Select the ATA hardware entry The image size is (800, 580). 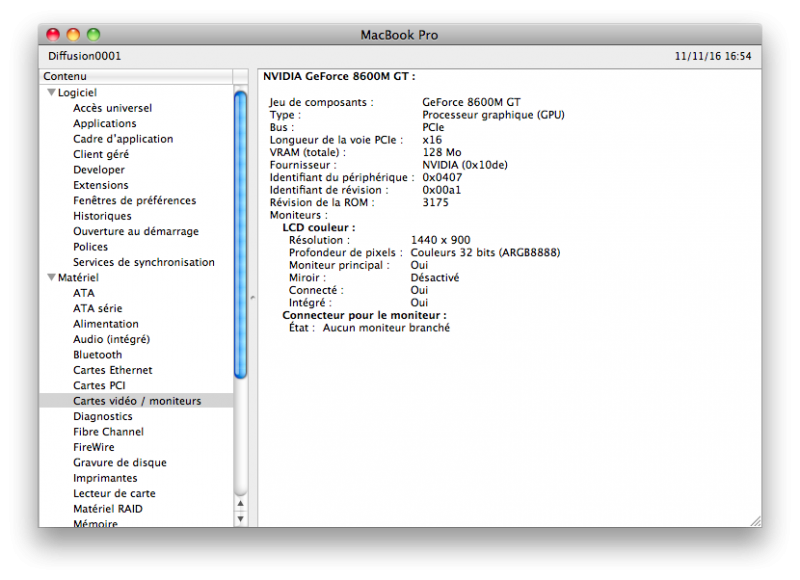pos(84,293)
